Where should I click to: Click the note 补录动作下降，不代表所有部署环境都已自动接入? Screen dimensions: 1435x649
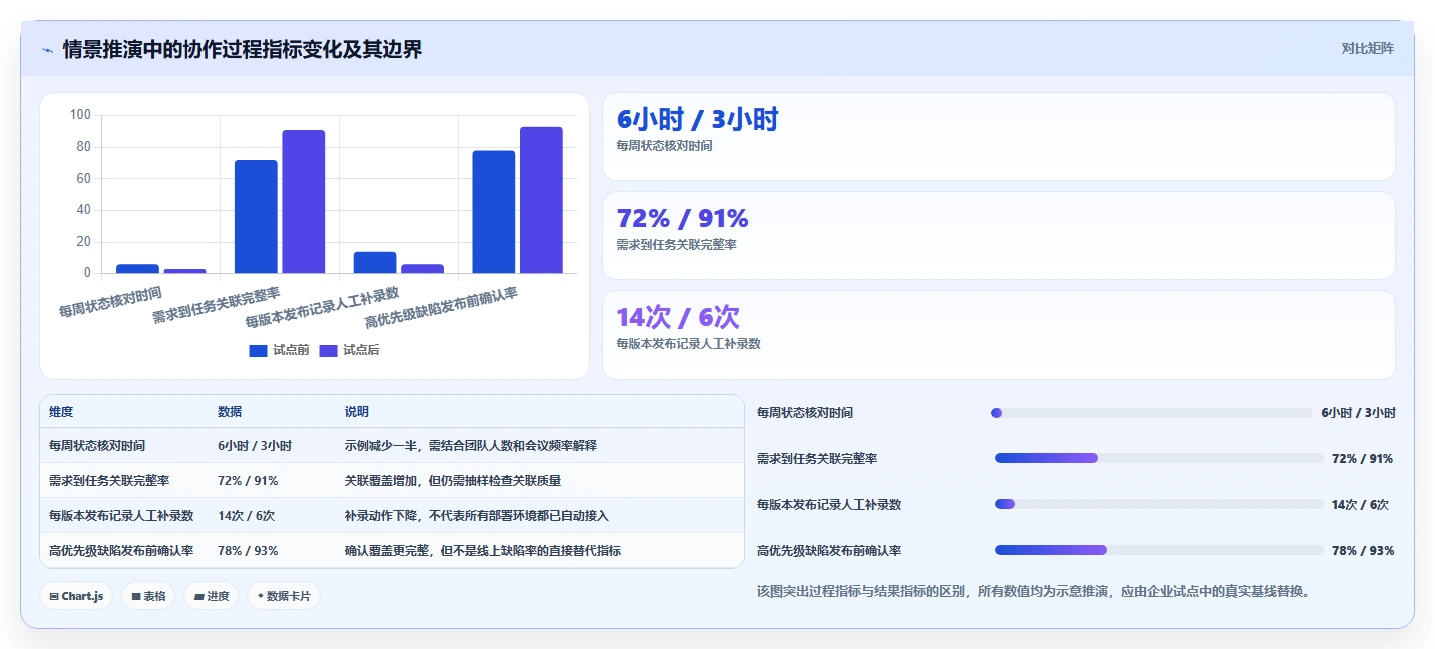(477, 516)
